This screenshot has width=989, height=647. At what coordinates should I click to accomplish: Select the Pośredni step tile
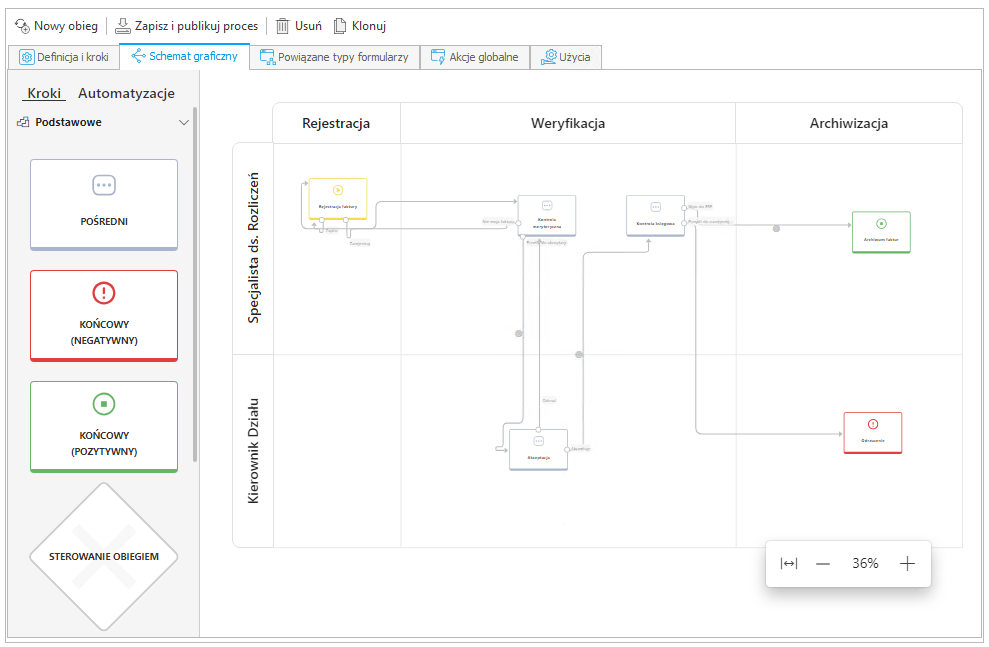tap(104, 204)
